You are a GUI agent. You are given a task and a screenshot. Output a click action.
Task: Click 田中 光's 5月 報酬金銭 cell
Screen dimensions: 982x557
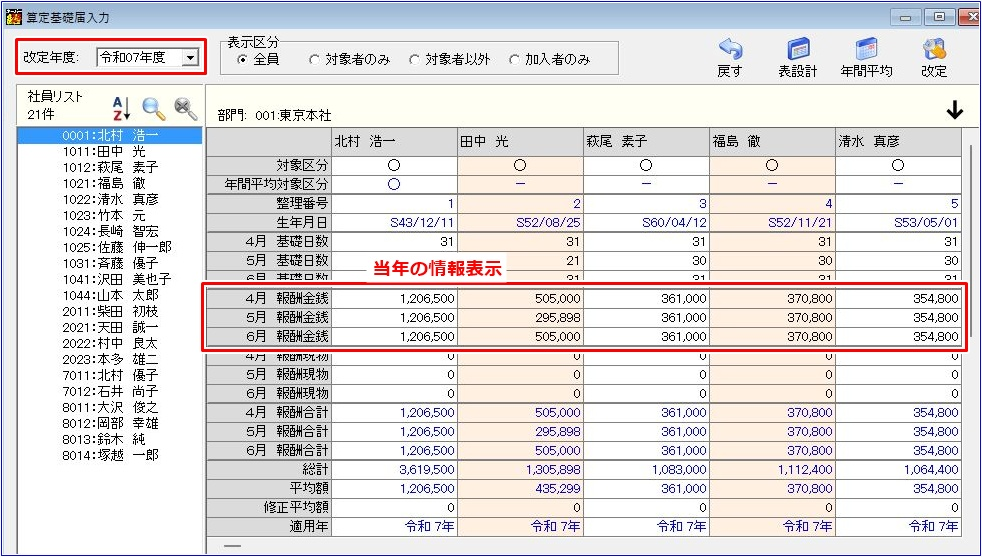pyautogui.click(x=520, y=318)
